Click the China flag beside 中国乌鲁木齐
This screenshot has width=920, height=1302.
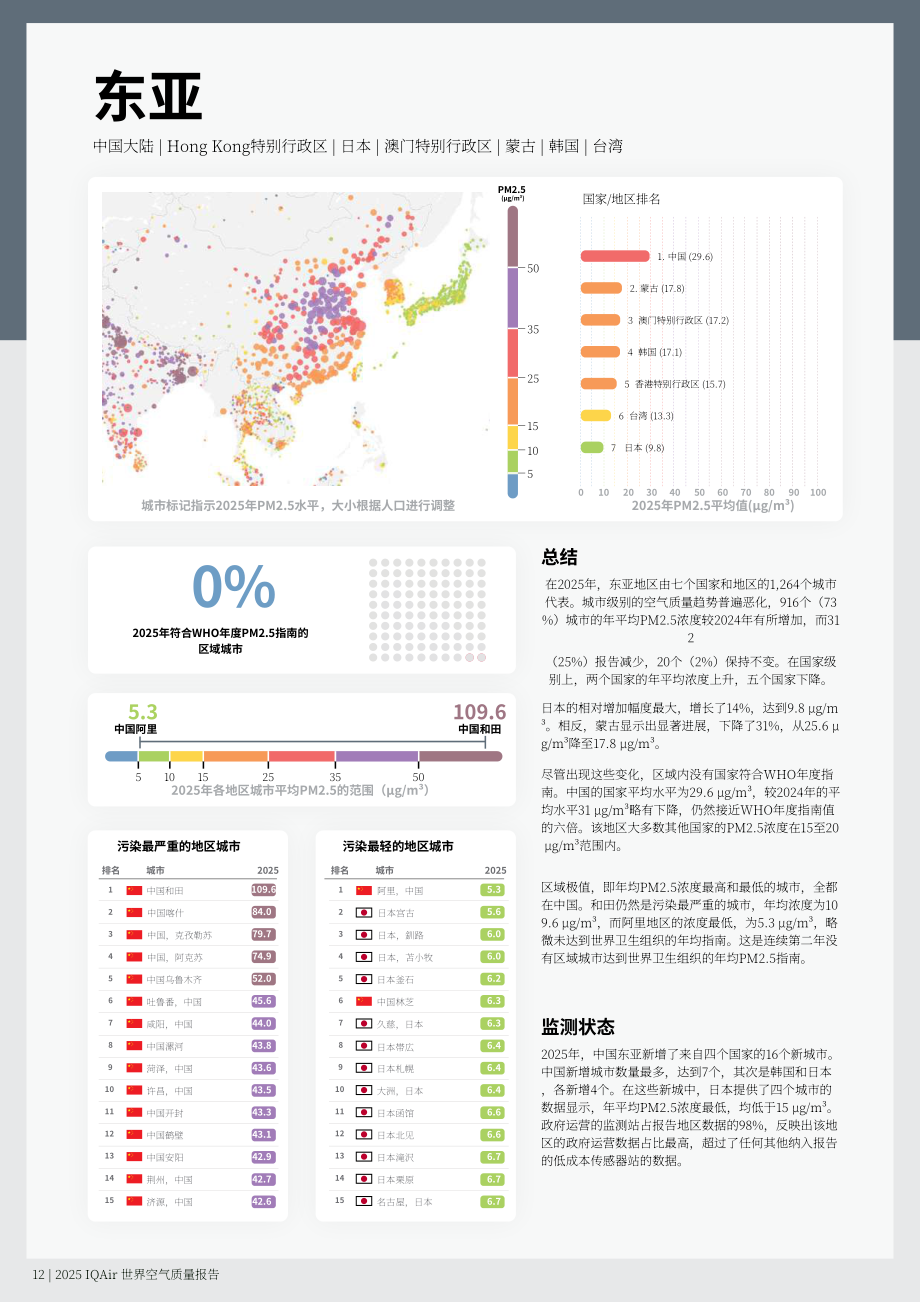click(134, 979)
